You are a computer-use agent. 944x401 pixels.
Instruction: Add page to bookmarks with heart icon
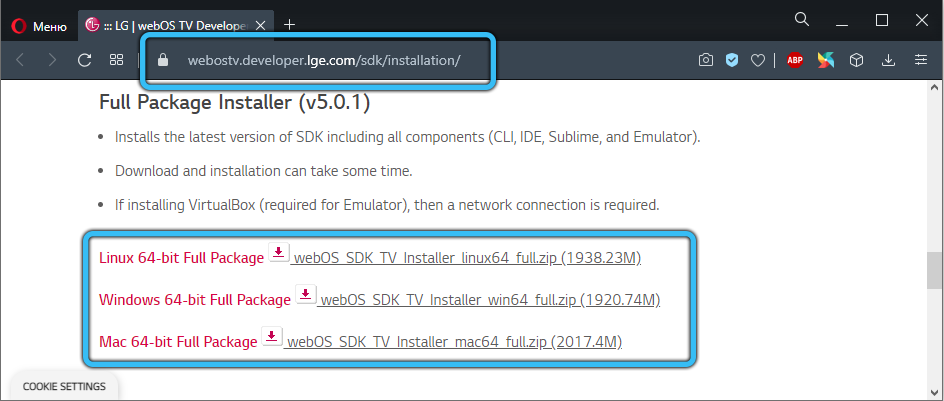pyautogui.click(x=758, y=61)
